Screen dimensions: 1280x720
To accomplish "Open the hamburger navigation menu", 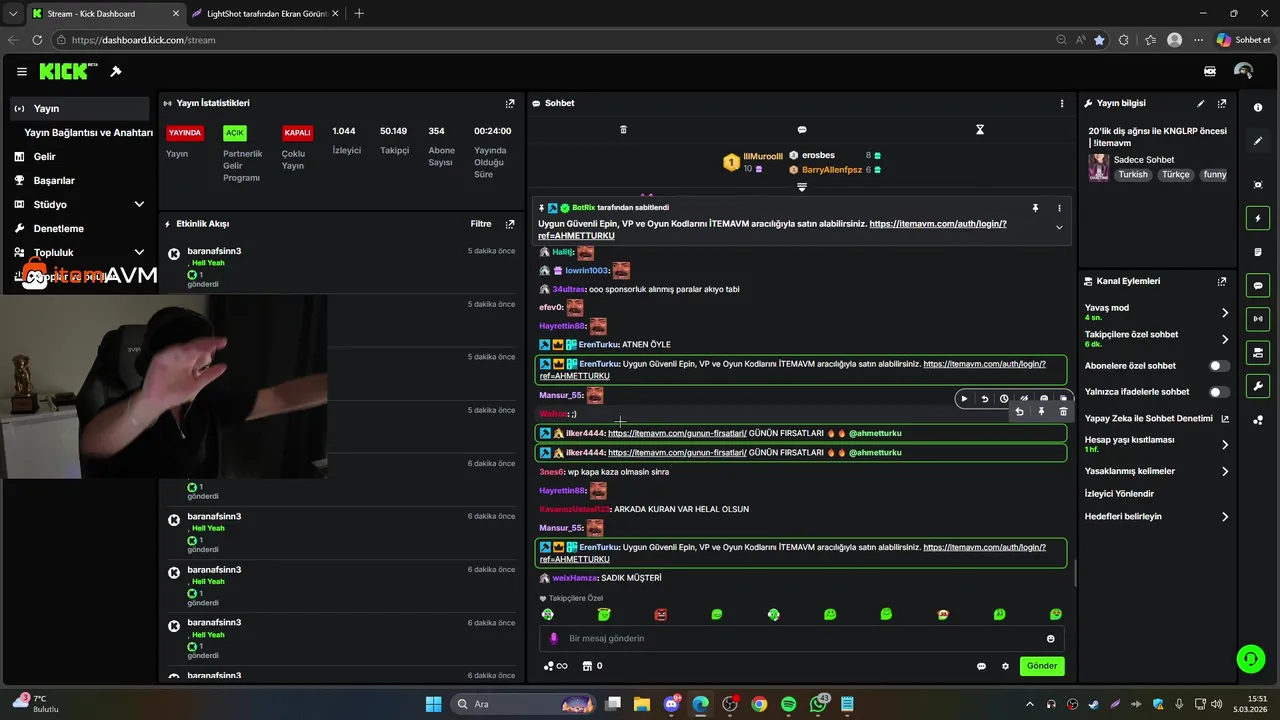I will coord(22,72).
